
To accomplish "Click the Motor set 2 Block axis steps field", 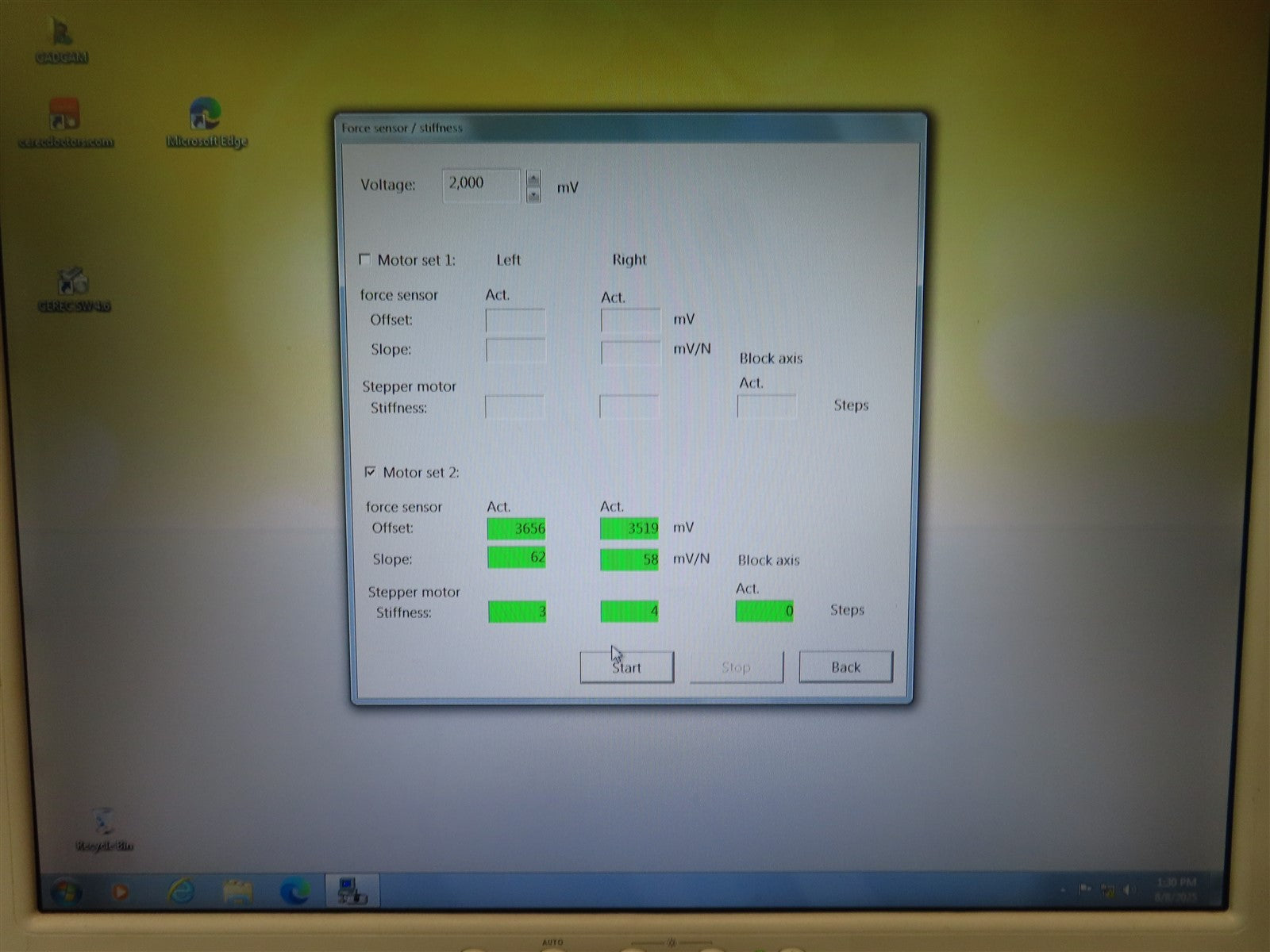I will (x=764, y=611).
